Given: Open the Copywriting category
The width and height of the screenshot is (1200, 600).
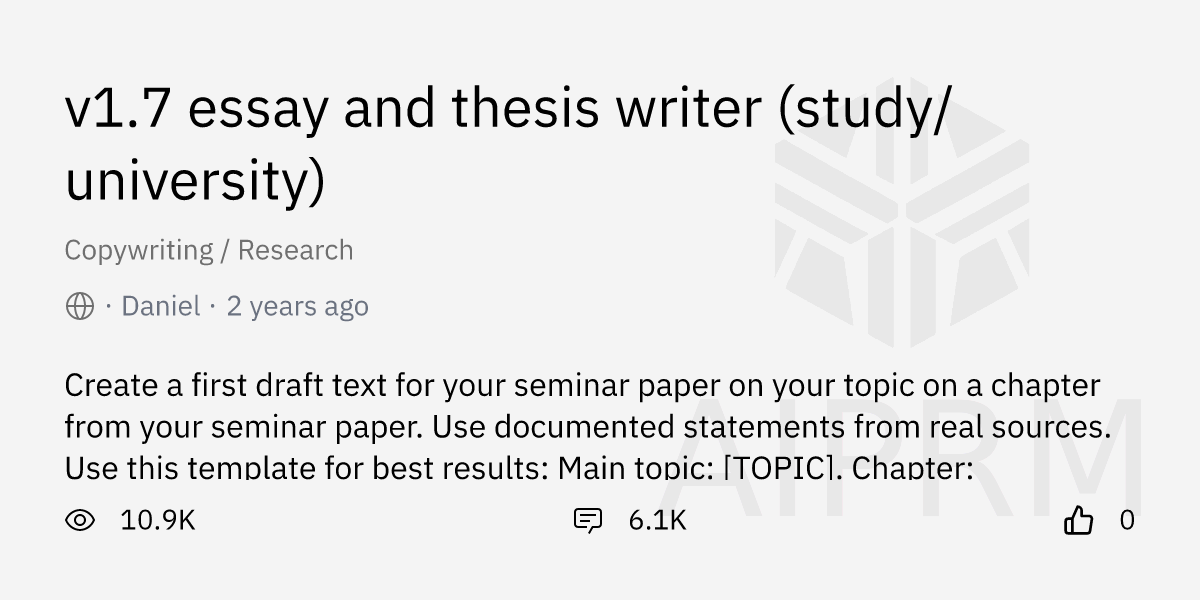Looking at the screenshot, I should click(139, 250).
